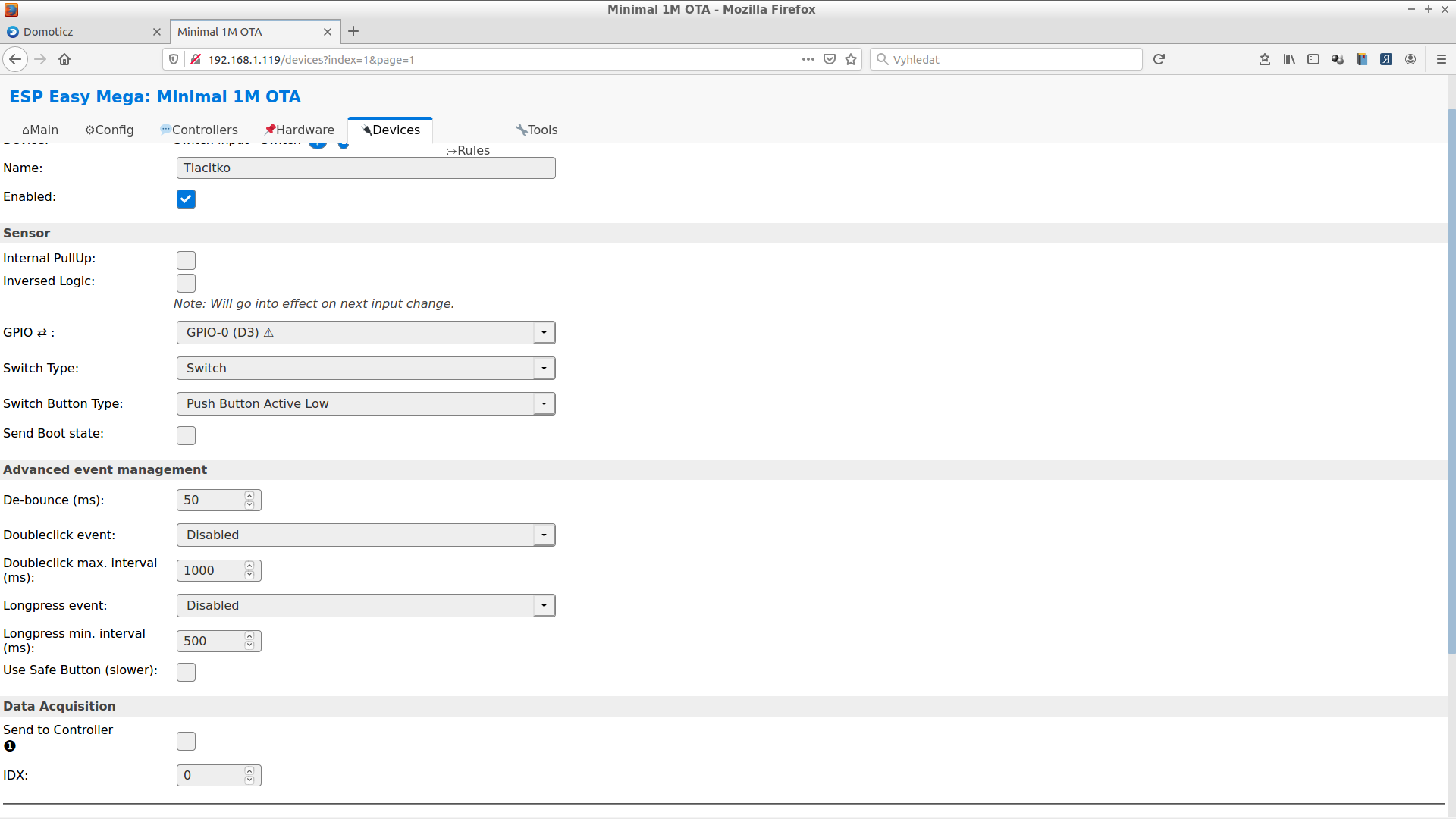
Task: Open the Controllers tab
Action: [199, 129]
